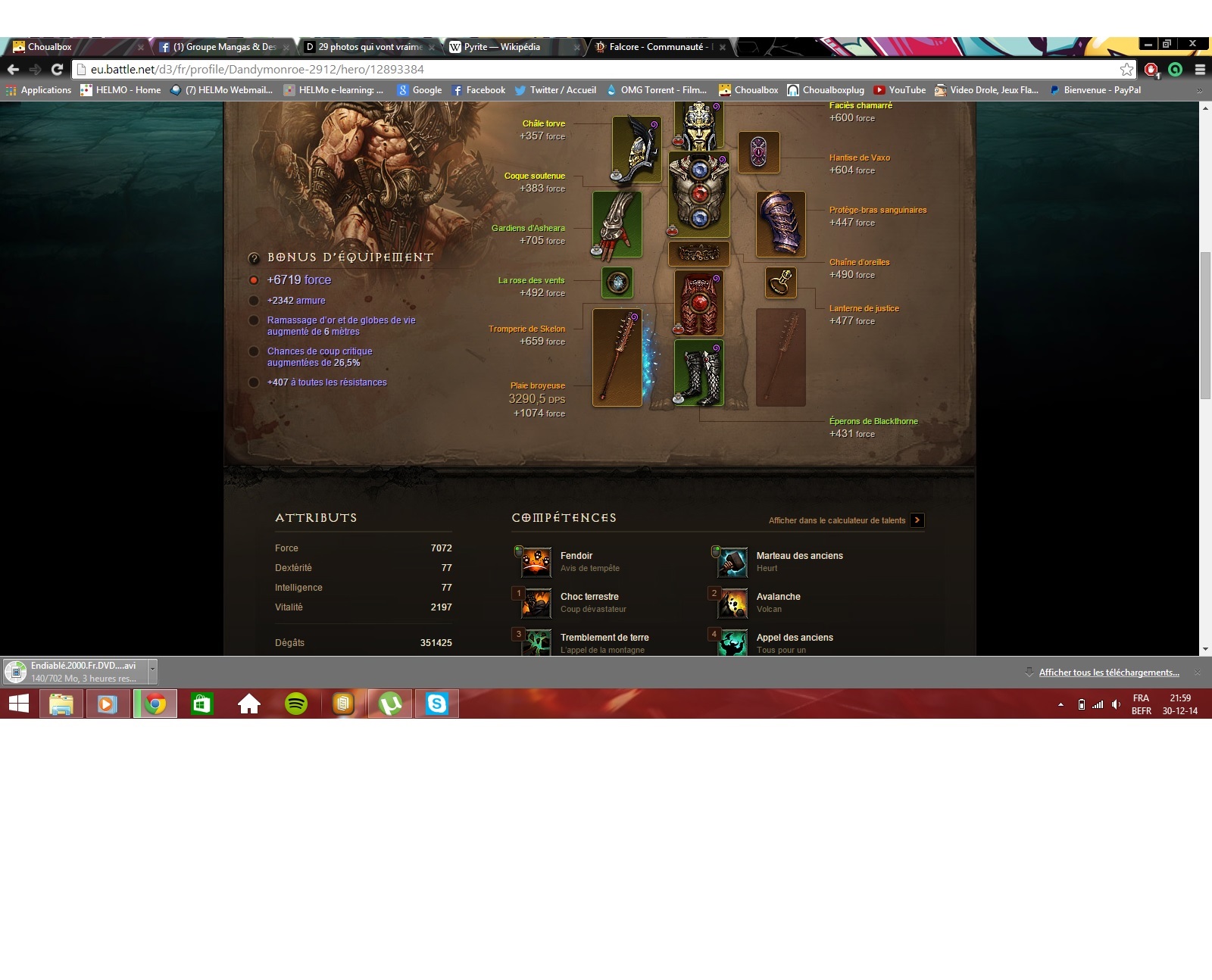Click the Protège-bras sanguinaires bracers icon

pos(780,224)
